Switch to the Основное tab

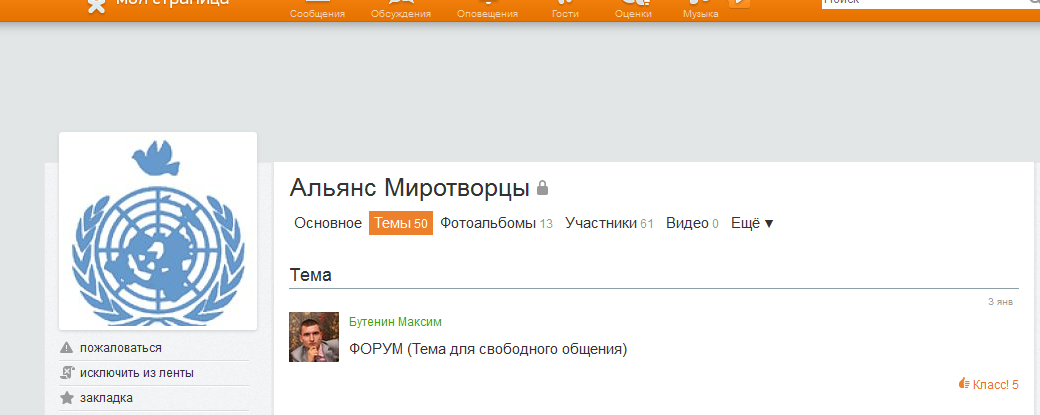[x=328, y=223]
